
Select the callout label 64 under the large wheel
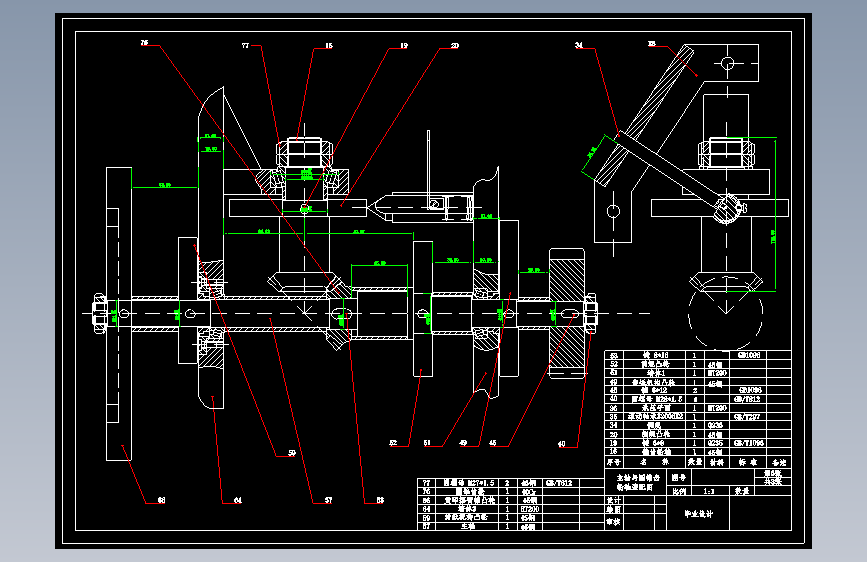[238, 500]
